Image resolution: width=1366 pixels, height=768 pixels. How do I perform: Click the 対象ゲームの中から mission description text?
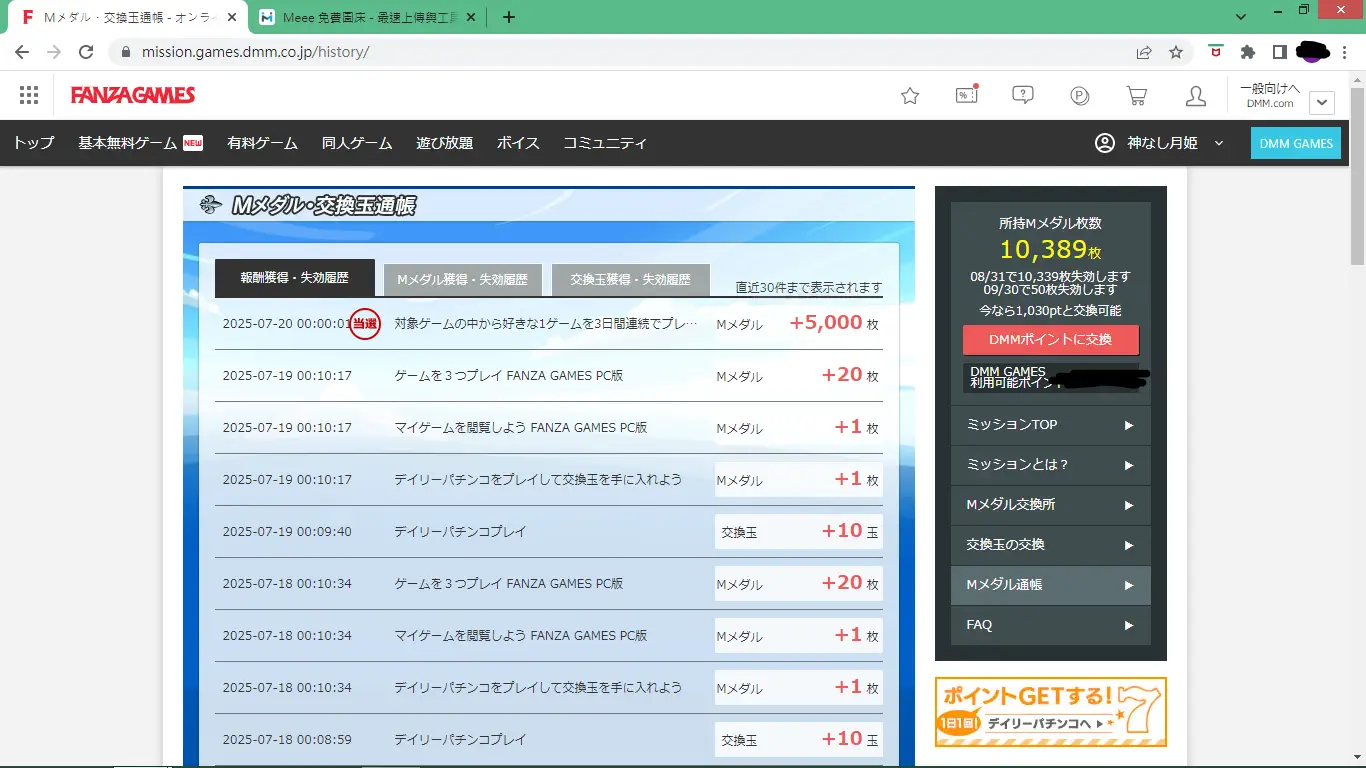(546, 324)
